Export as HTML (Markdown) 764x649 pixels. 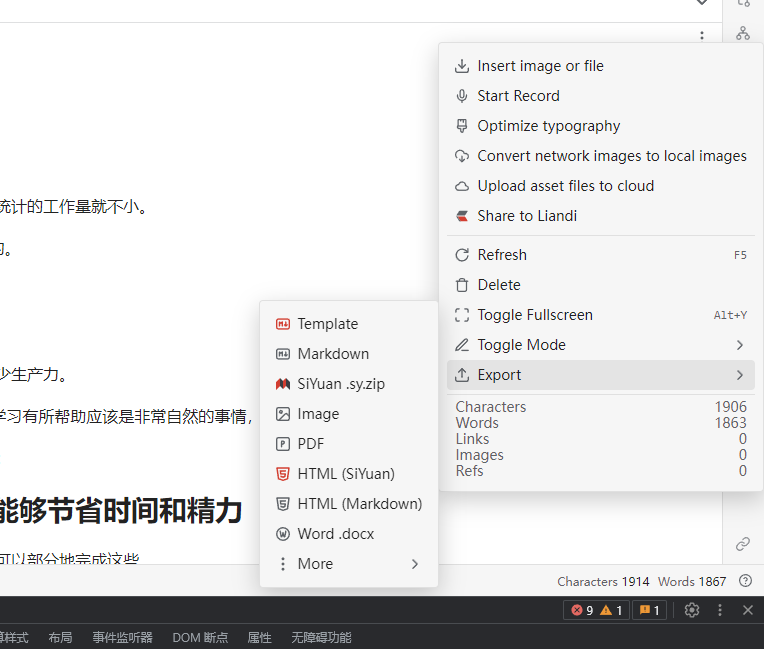[348, 504]
